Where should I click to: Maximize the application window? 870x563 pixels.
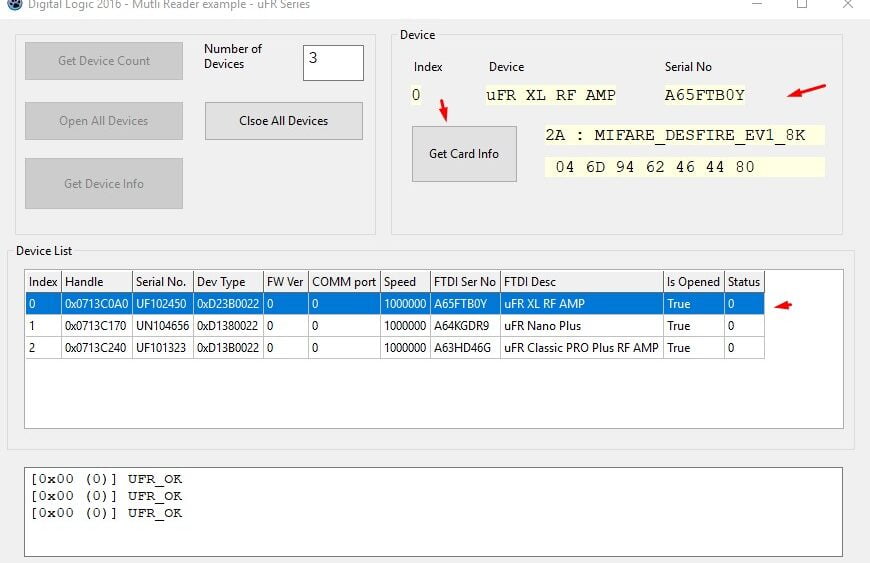(802, 4)
